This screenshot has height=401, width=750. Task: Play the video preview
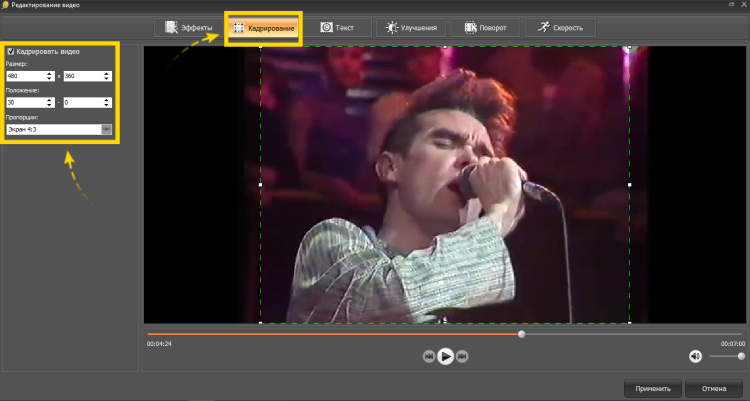[445, 356]
